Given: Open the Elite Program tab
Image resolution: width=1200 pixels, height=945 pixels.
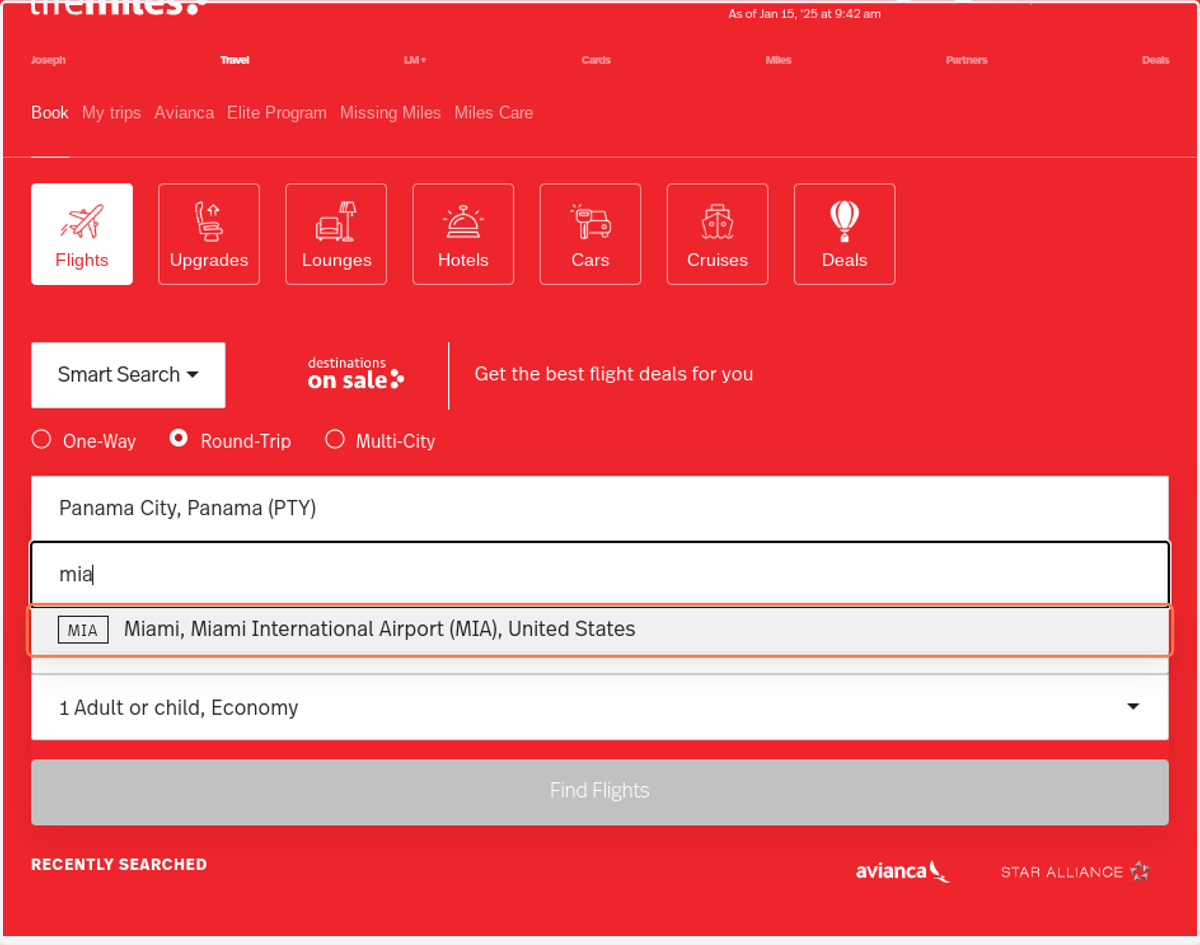Looking at the screenshot, I should [x=277, y=113].
